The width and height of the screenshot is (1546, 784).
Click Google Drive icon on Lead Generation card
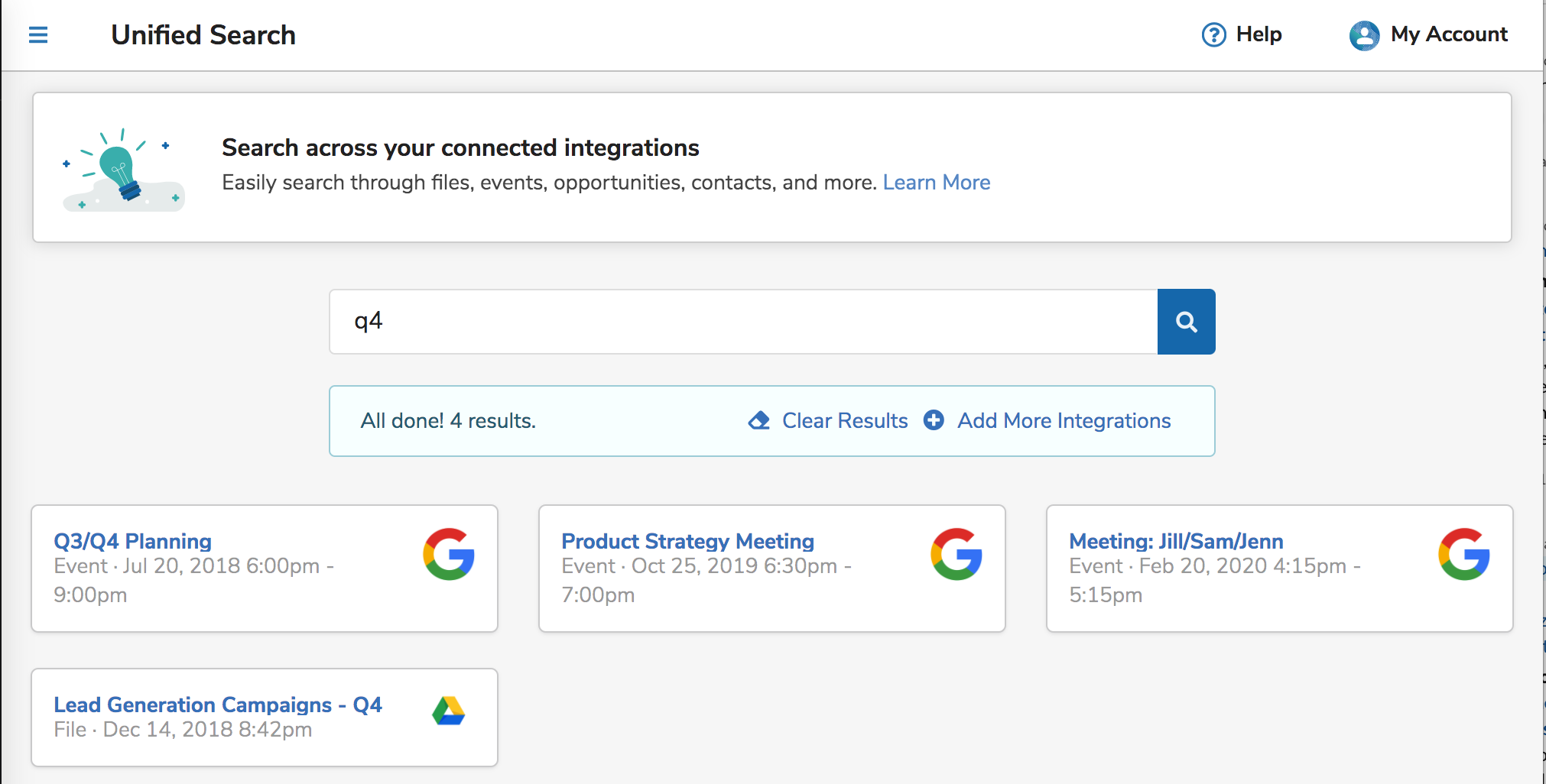click(x=449, y=711)
